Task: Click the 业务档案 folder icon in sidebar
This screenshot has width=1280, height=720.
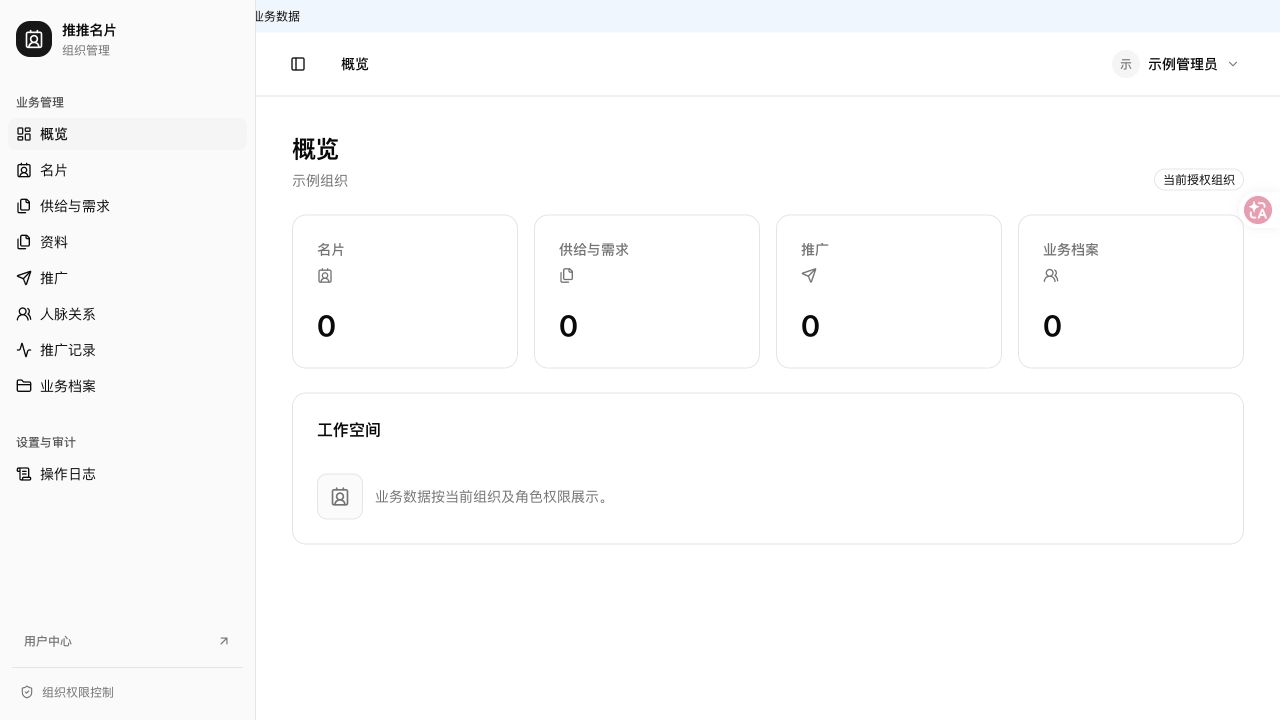Action: [x=24, y=386]
